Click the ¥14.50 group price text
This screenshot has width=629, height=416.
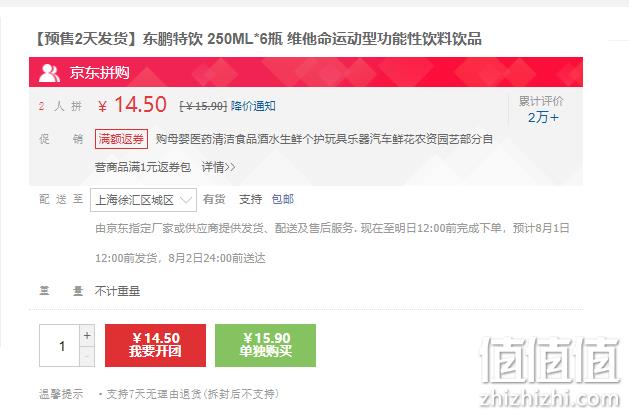click(132, 105)
